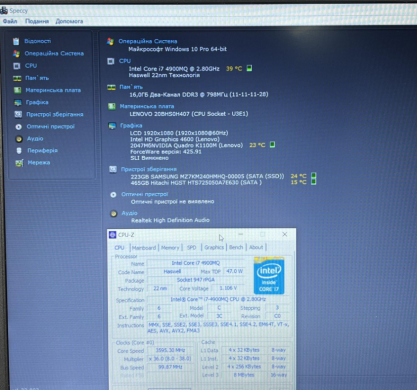Click the CPU sidebar icon
Screen dimensions: 417x390
pyautogui.click(x=17, y=66)
